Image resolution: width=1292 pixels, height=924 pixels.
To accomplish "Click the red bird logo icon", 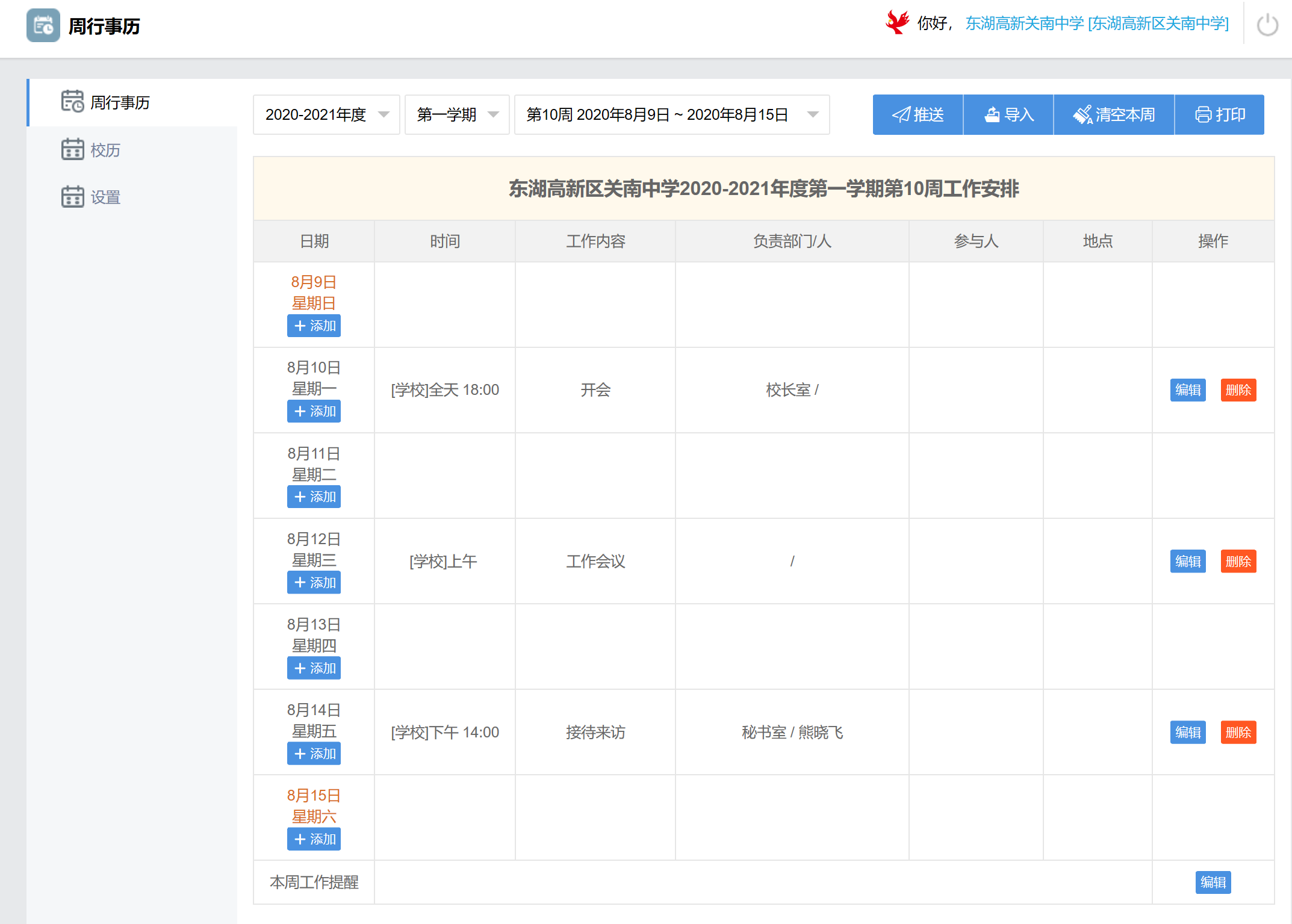I will (897, 23).
